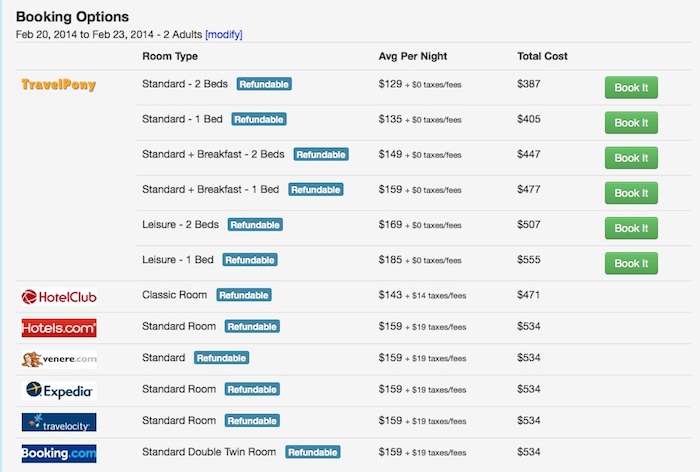Image resolution: width=700 pixels, height=472 pixels.
Task: Select the Room Type column header
Action: [170, 56]
